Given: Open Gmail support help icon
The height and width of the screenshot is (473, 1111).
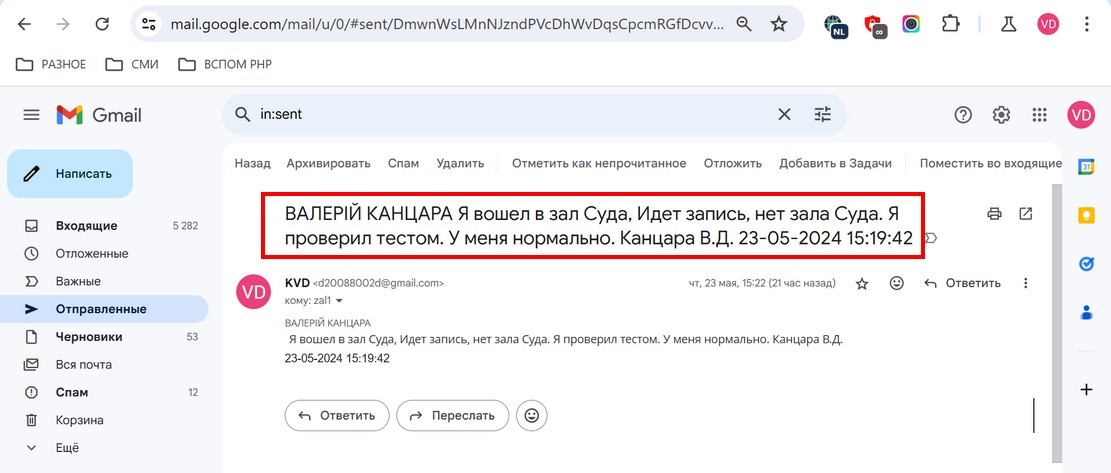Looking at the screenshot, I should [x=963, y=115].
